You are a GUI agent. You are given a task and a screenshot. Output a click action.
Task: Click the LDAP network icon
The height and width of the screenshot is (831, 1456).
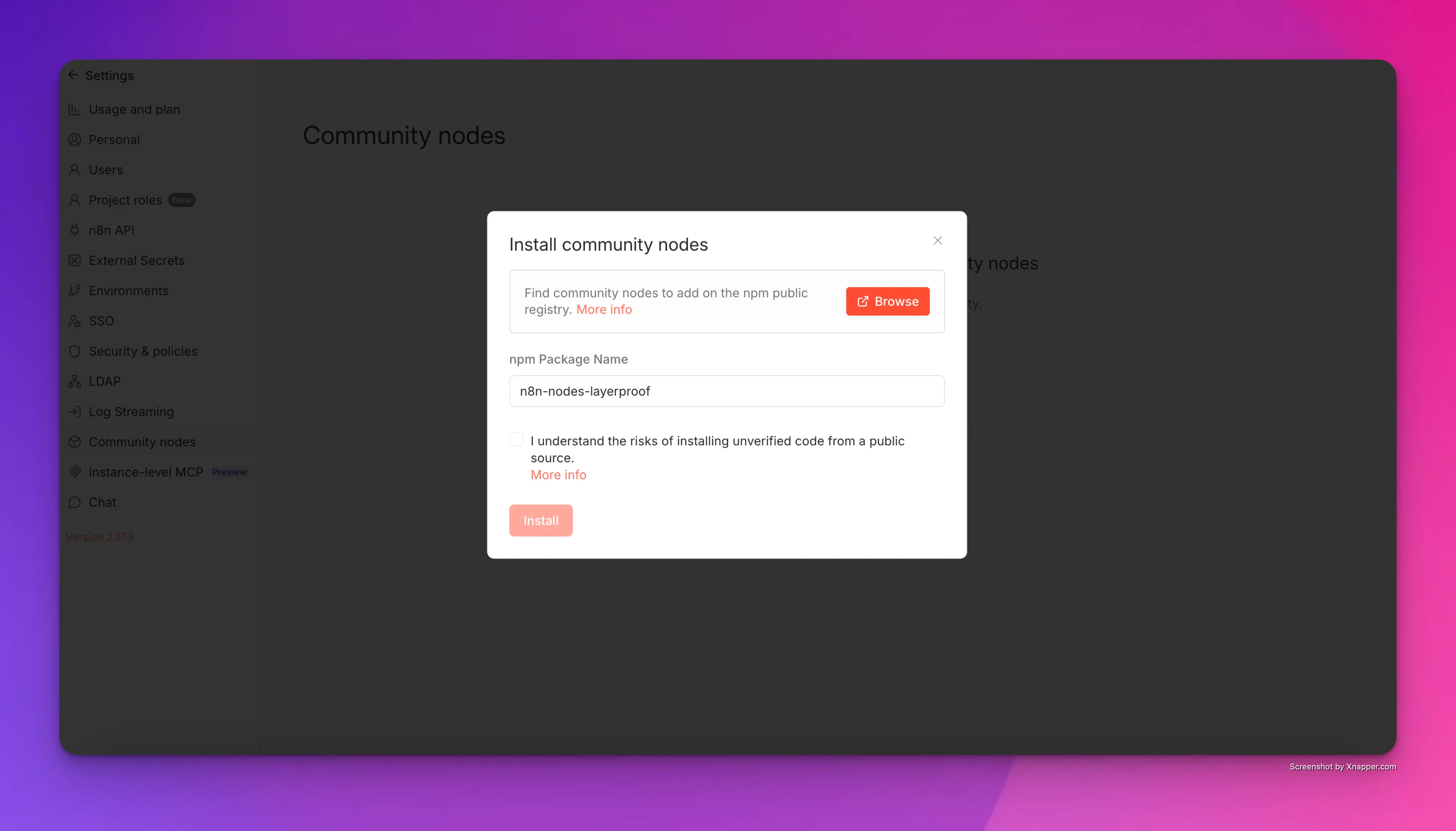pyautogui.click(x=75, y=381)
